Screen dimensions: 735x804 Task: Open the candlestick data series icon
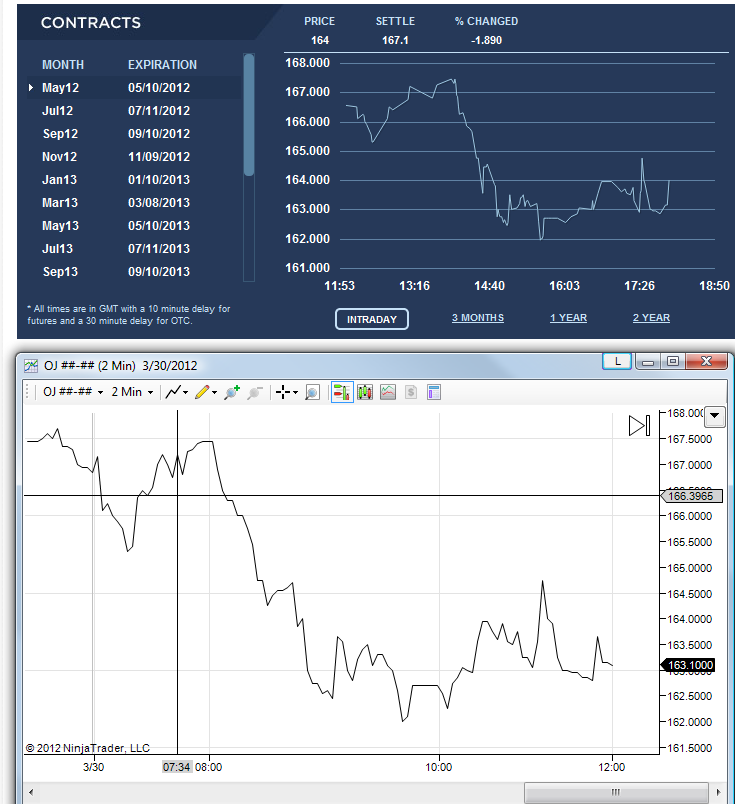coord(365,392)
